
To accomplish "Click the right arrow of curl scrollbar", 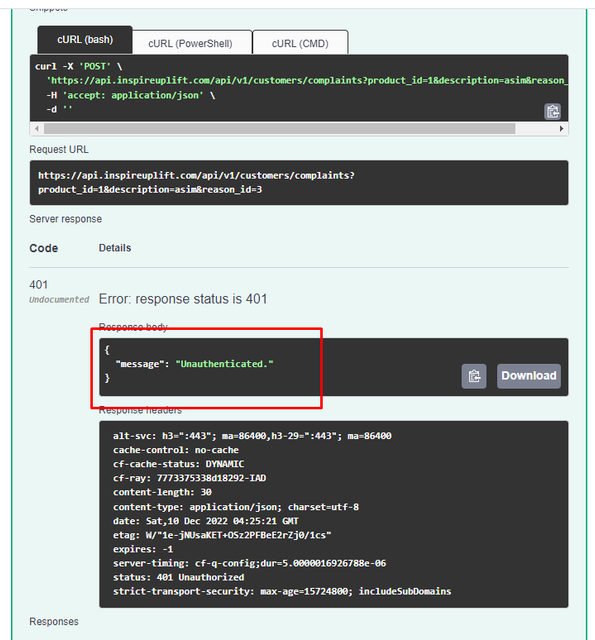I will point(562,129).
